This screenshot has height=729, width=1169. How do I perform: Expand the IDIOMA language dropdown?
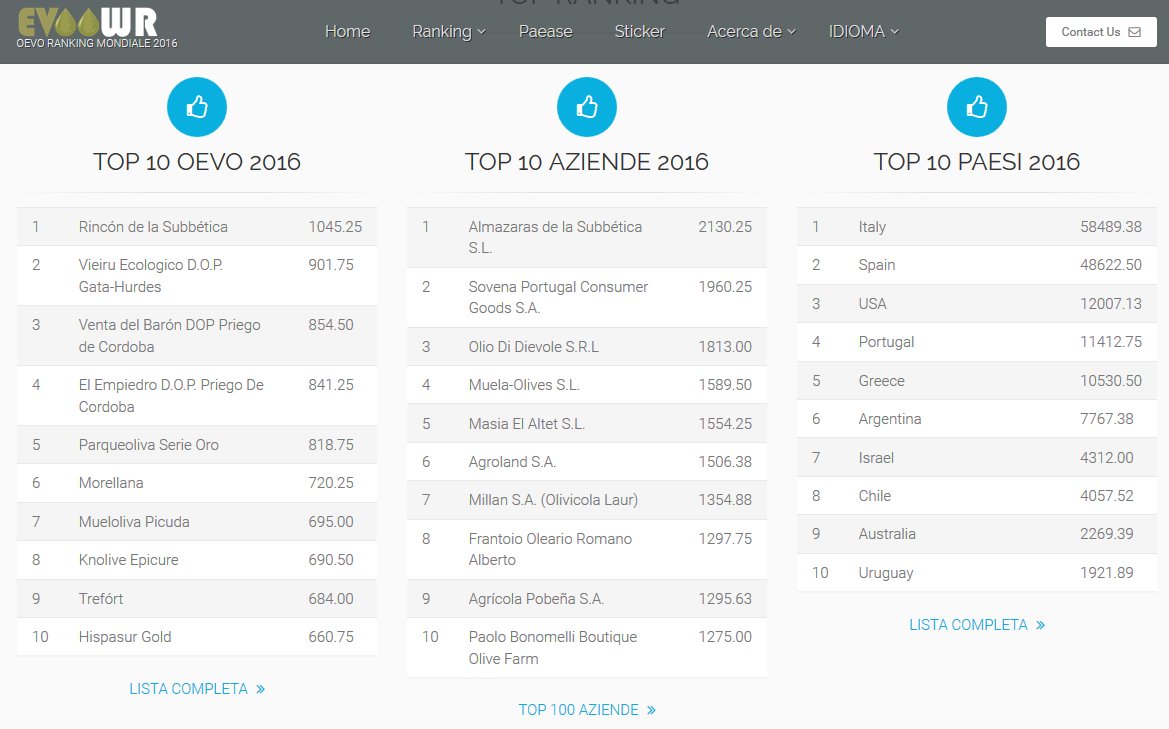(864, 31)
